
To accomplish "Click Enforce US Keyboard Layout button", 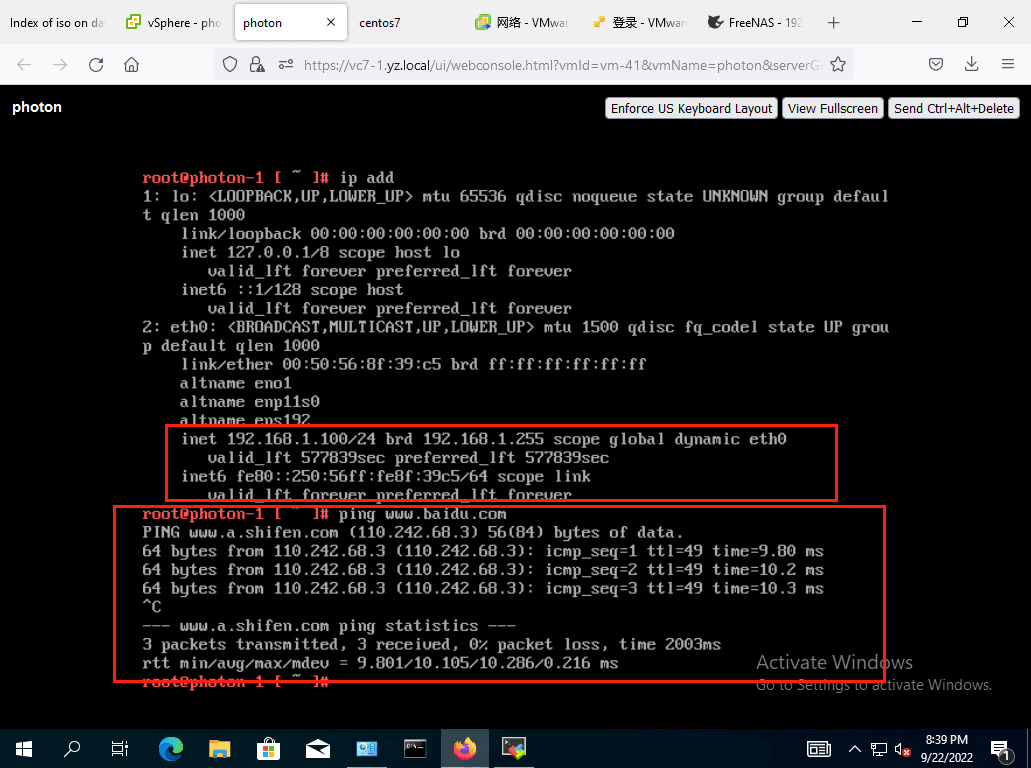I will coord(691,108).
